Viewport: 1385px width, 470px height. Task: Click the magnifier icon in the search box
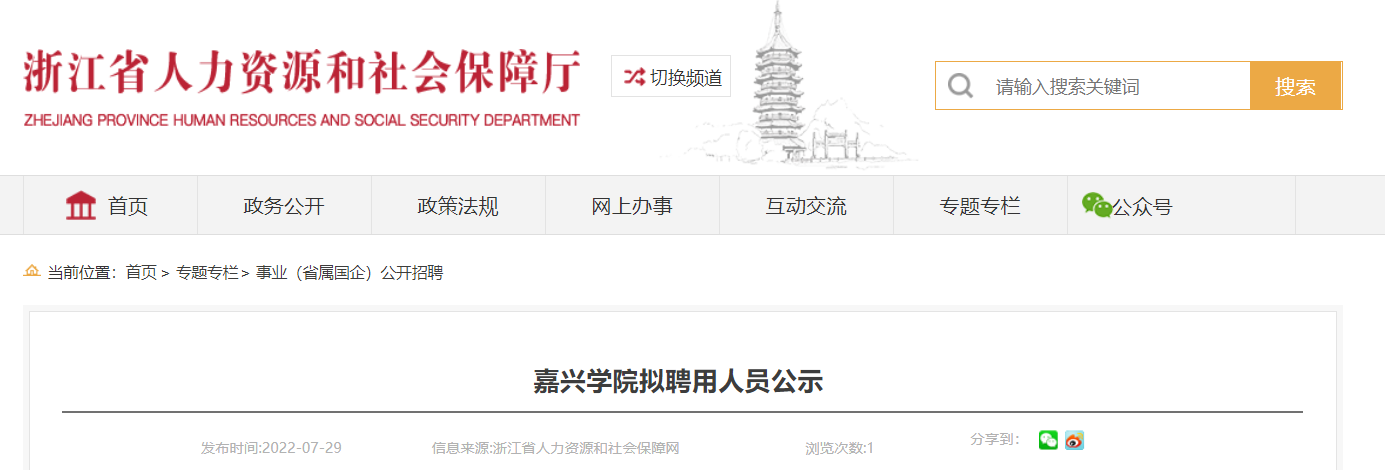coord(960,86)
